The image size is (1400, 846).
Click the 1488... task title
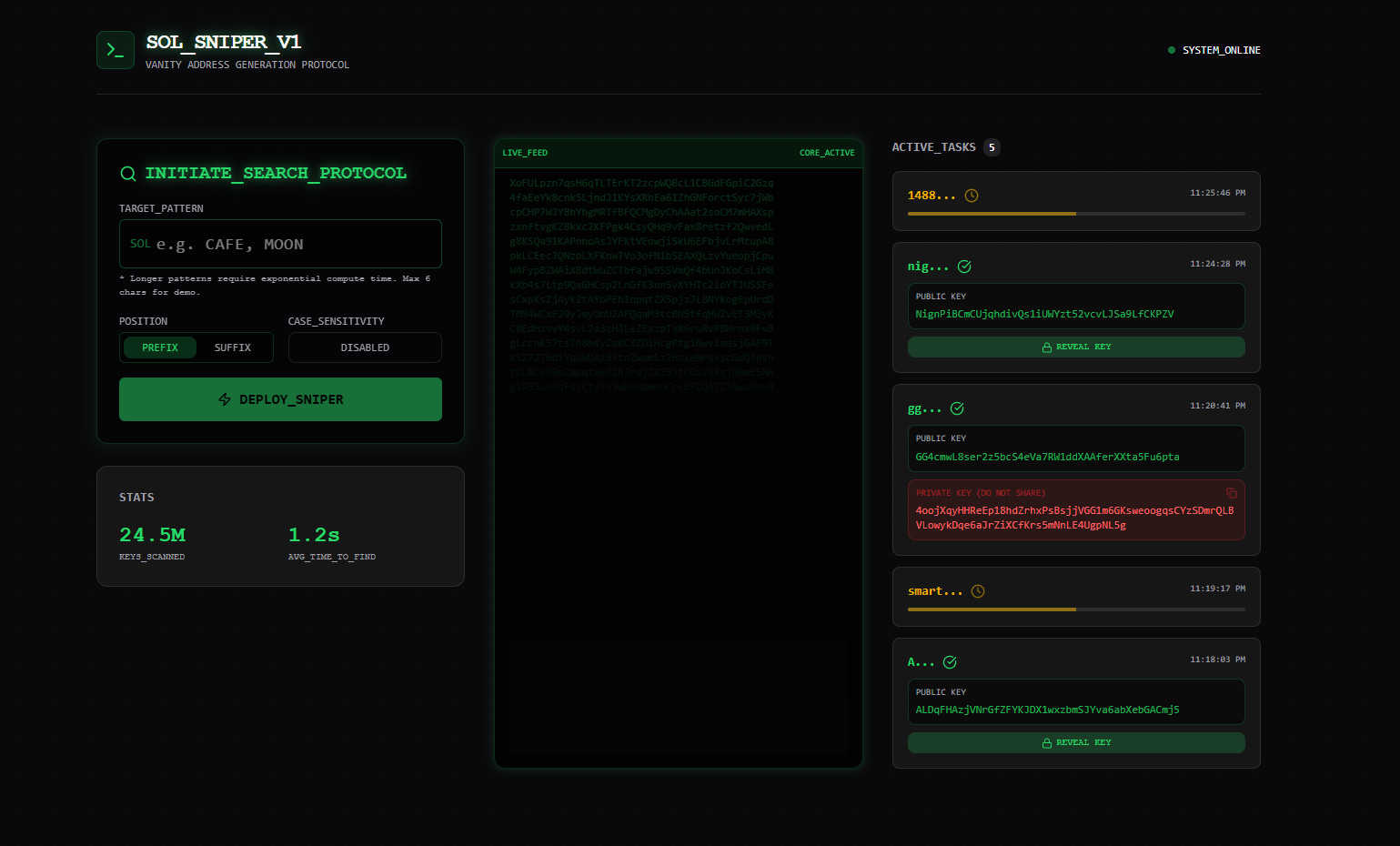tap(932, 196)
